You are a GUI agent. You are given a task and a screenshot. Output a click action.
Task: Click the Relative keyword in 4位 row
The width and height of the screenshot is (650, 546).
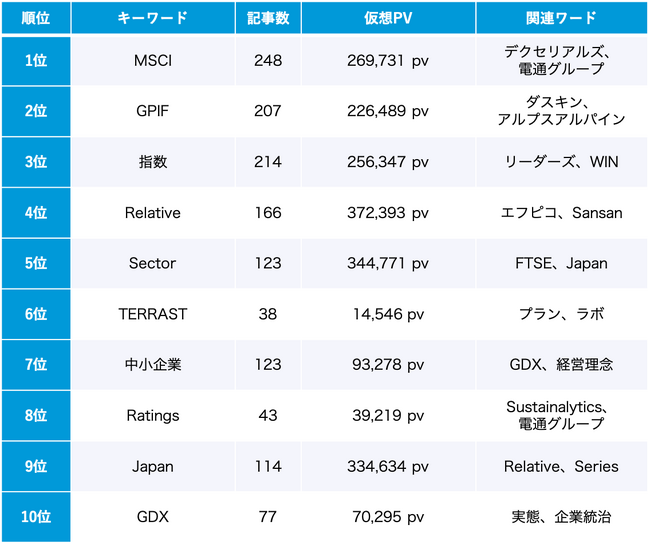152,213
